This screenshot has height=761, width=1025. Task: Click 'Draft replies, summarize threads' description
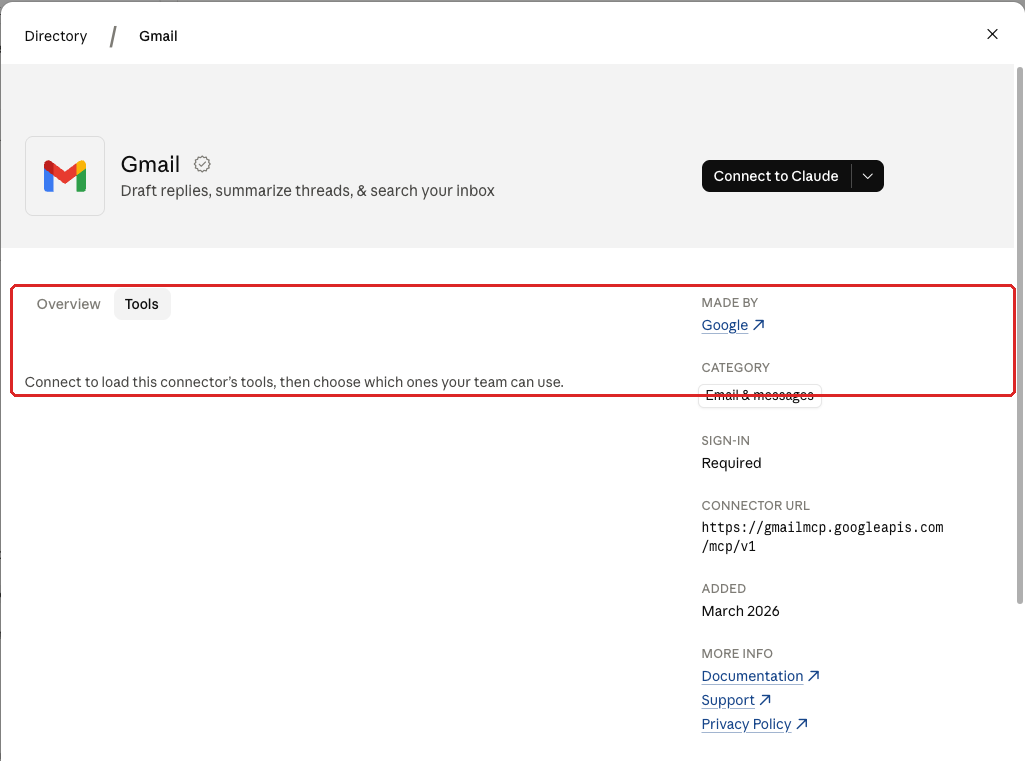pos(307,191)
